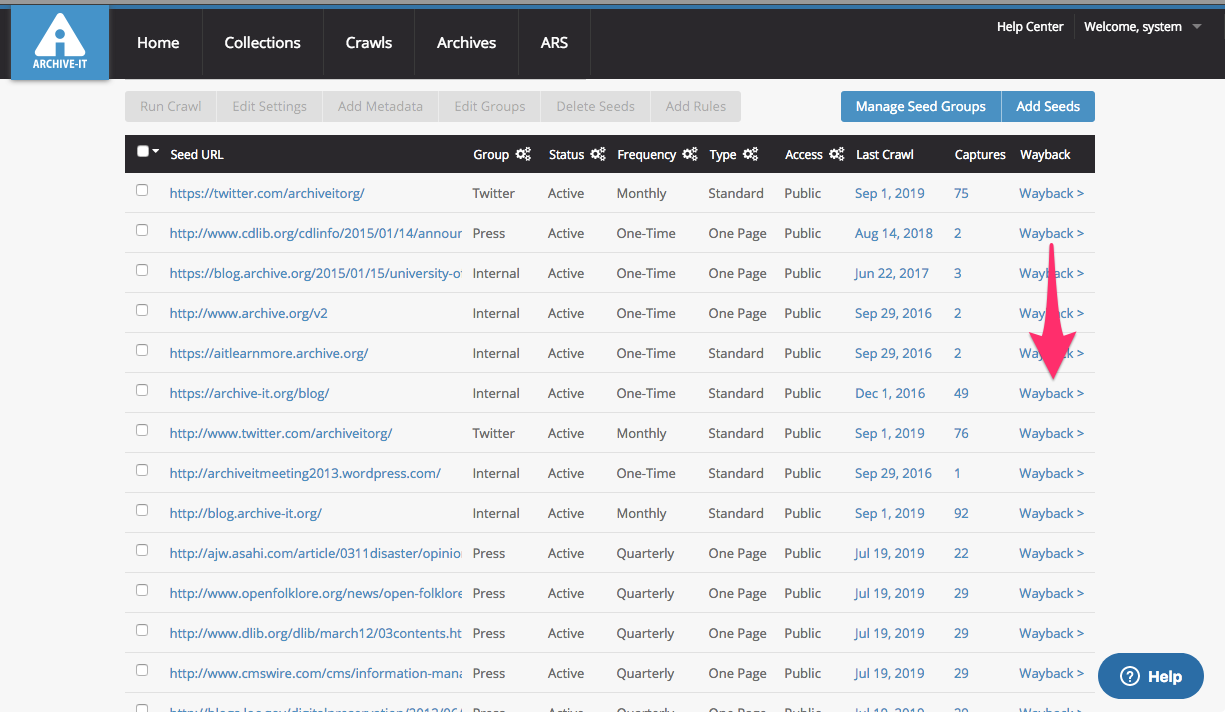Open the Collections menu
This screenshot has height=712, width=1225.
[x=262, y=42]
